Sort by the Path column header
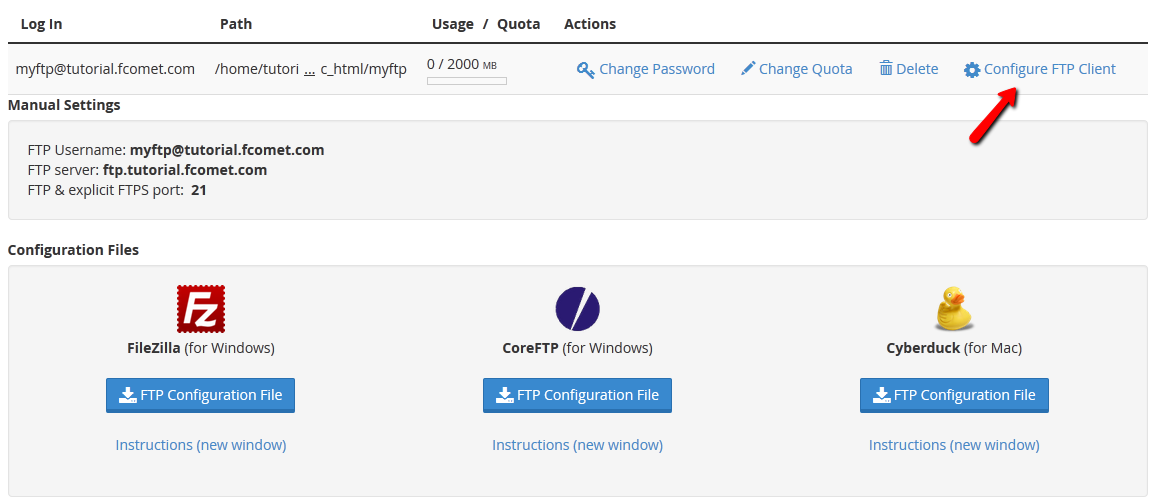The height and width of the screenshot is (501, 1156). coord(236,24)
